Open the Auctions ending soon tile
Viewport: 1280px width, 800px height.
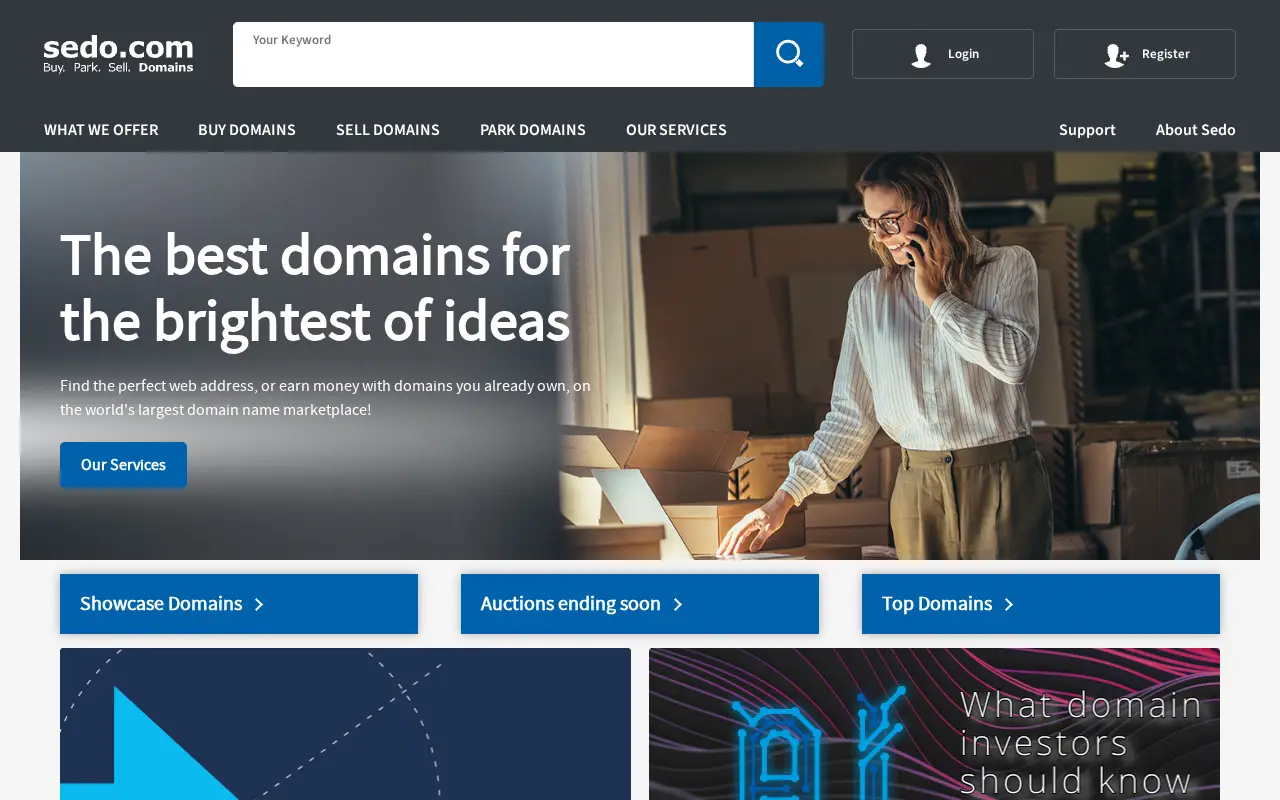(x=640, y=604)
